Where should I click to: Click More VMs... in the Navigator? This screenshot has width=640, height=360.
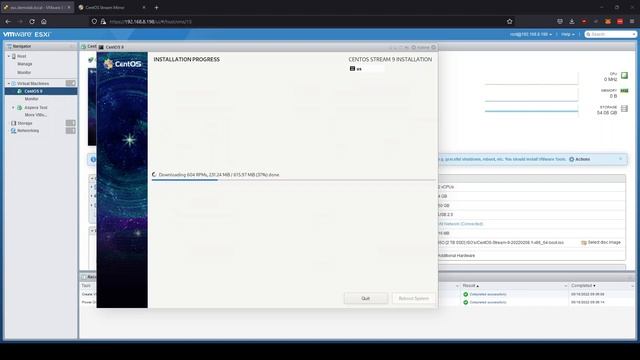(x=36, y=115)
